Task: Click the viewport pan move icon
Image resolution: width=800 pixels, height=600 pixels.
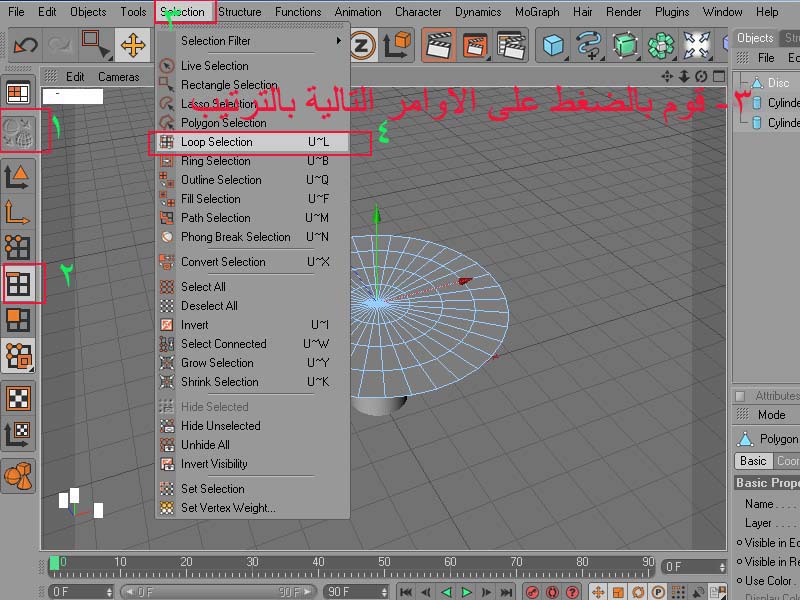Action: [667, 77]
